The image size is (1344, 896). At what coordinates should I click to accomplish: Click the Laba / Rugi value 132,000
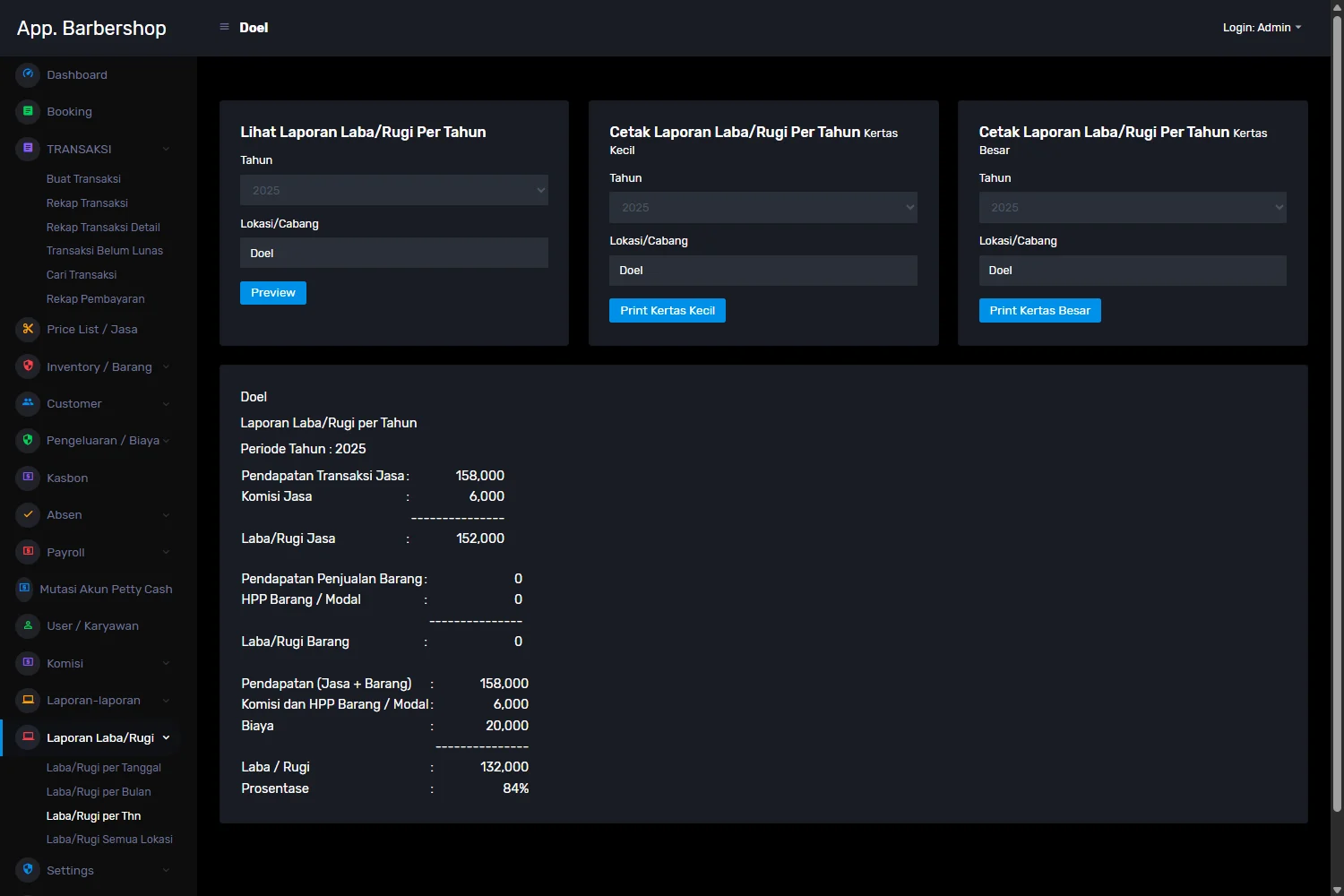click(504, 767)
